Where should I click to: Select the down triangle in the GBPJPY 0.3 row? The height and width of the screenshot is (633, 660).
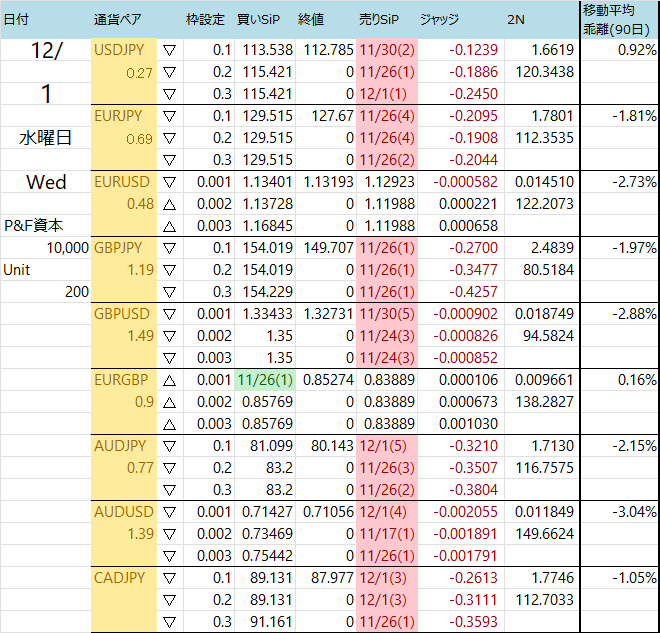(169, 293)
